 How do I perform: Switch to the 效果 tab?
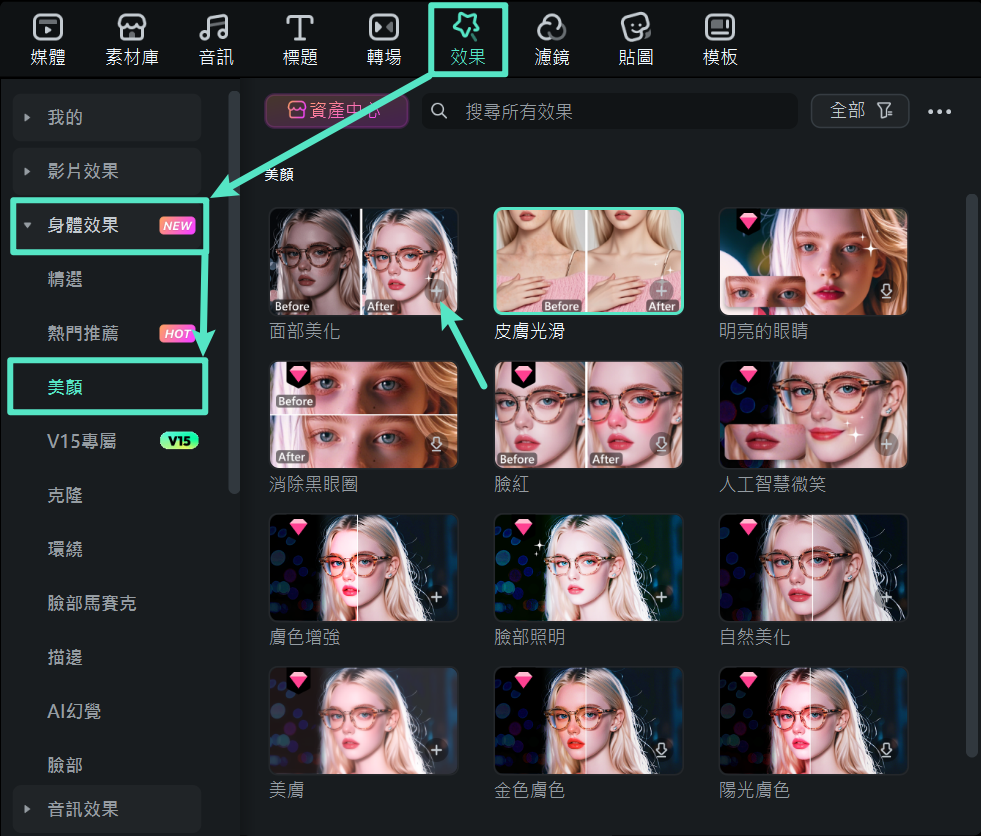[x=467, y=38]
